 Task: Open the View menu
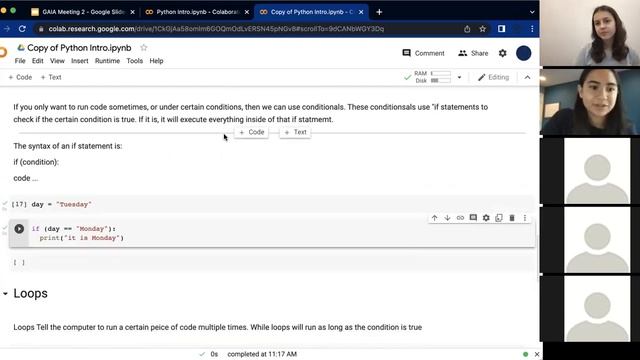(x=57, y=61)
